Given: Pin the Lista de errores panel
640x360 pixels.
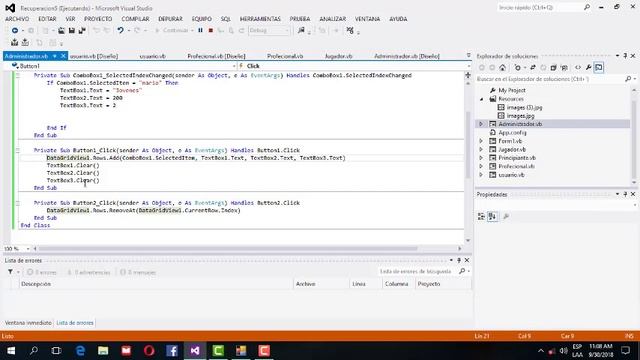Looking at the screenshot, I should point(459,260).
